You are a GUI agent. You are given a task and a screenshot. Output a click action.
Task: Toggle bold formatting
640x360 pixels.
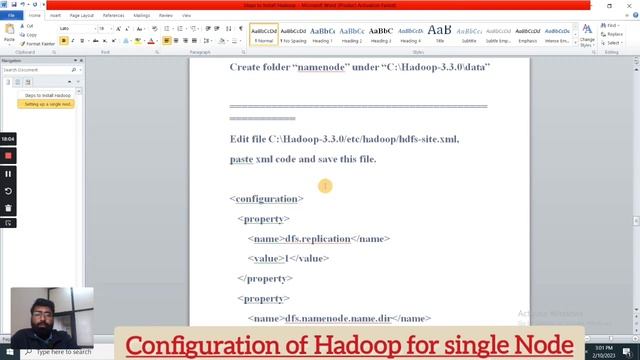[x=64, y=41]
